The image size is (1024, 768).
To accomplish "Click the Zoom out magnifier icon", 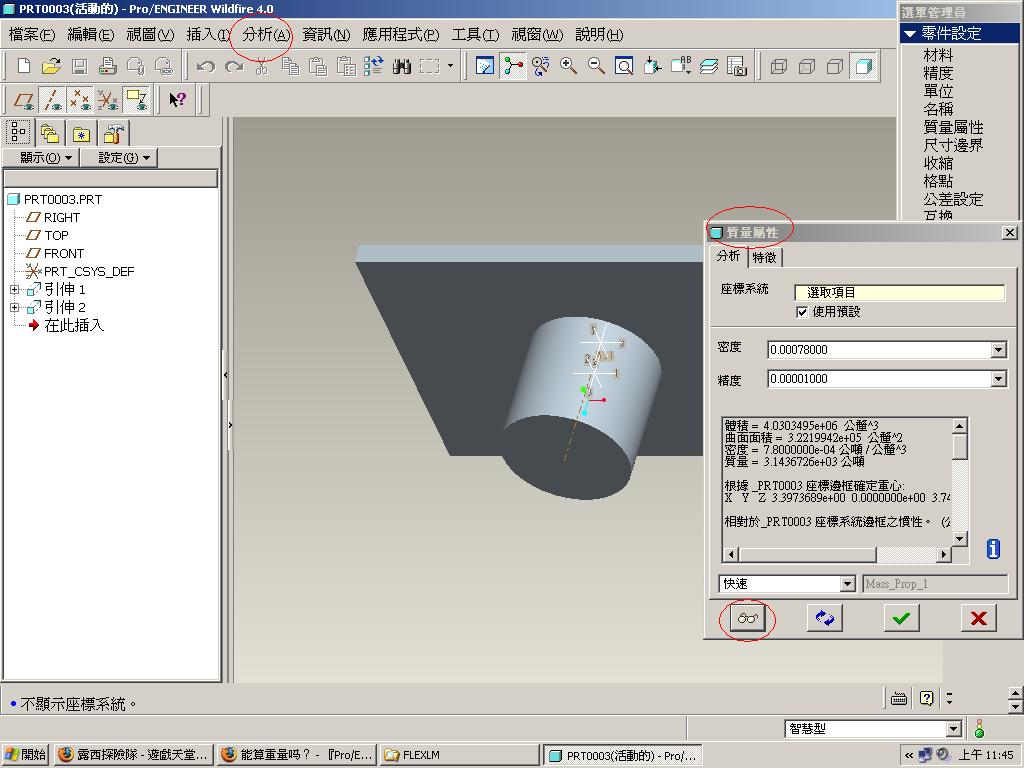I will tap(596, 66).
